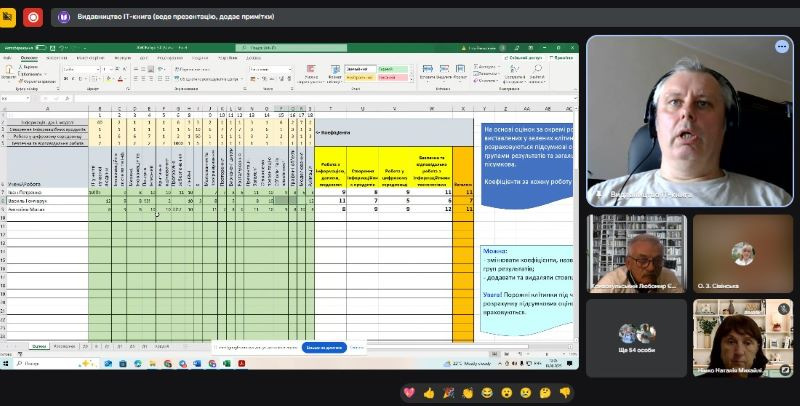Click red Acrobat icon in Windows taskbar
This screenshot has width=800, height=406.
click(x=241, y=364)
